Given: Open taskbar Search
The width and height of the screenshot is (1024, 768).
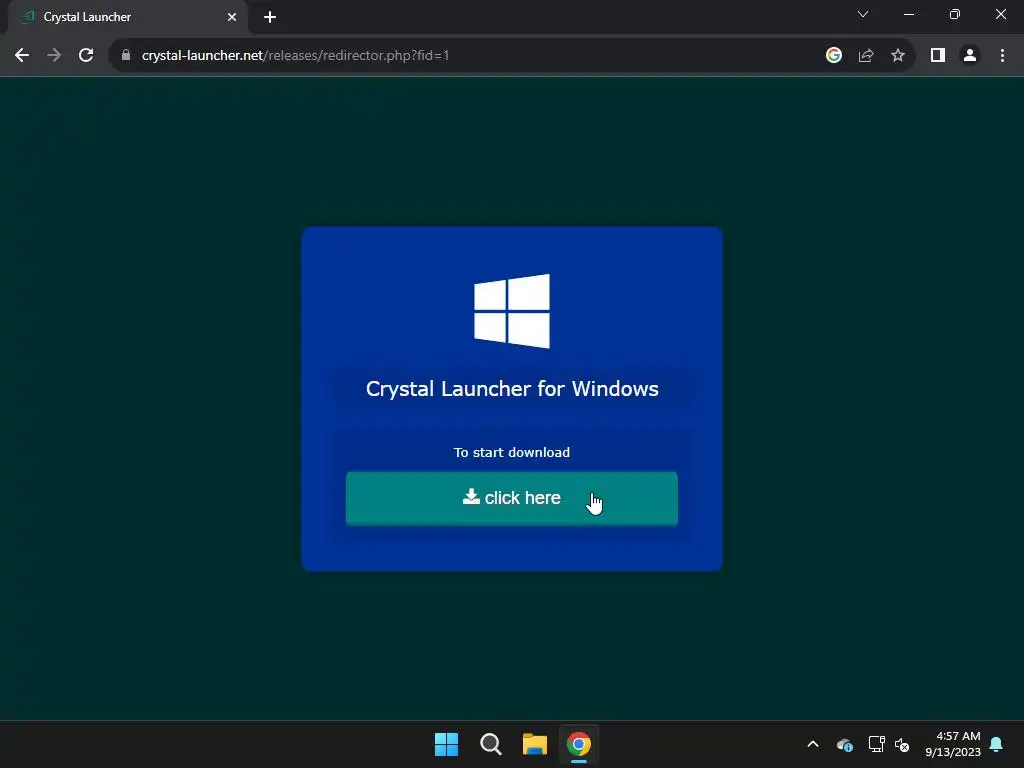Looking at the screenshot, I should click(490, 744).
